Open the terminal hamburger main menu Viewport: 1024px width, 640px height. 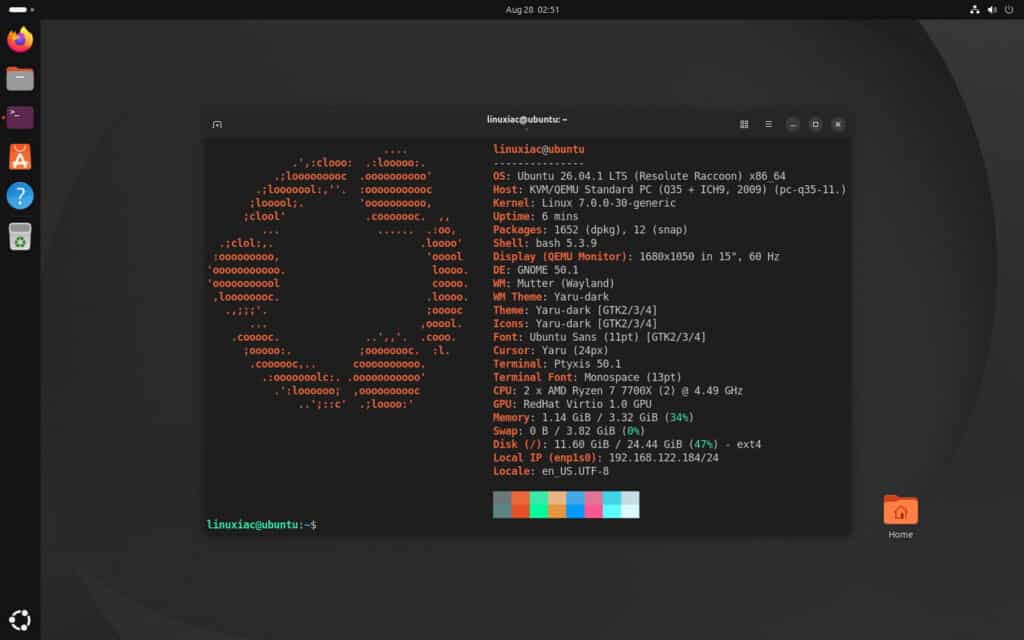pyautogui.click(x=769, y=124)
